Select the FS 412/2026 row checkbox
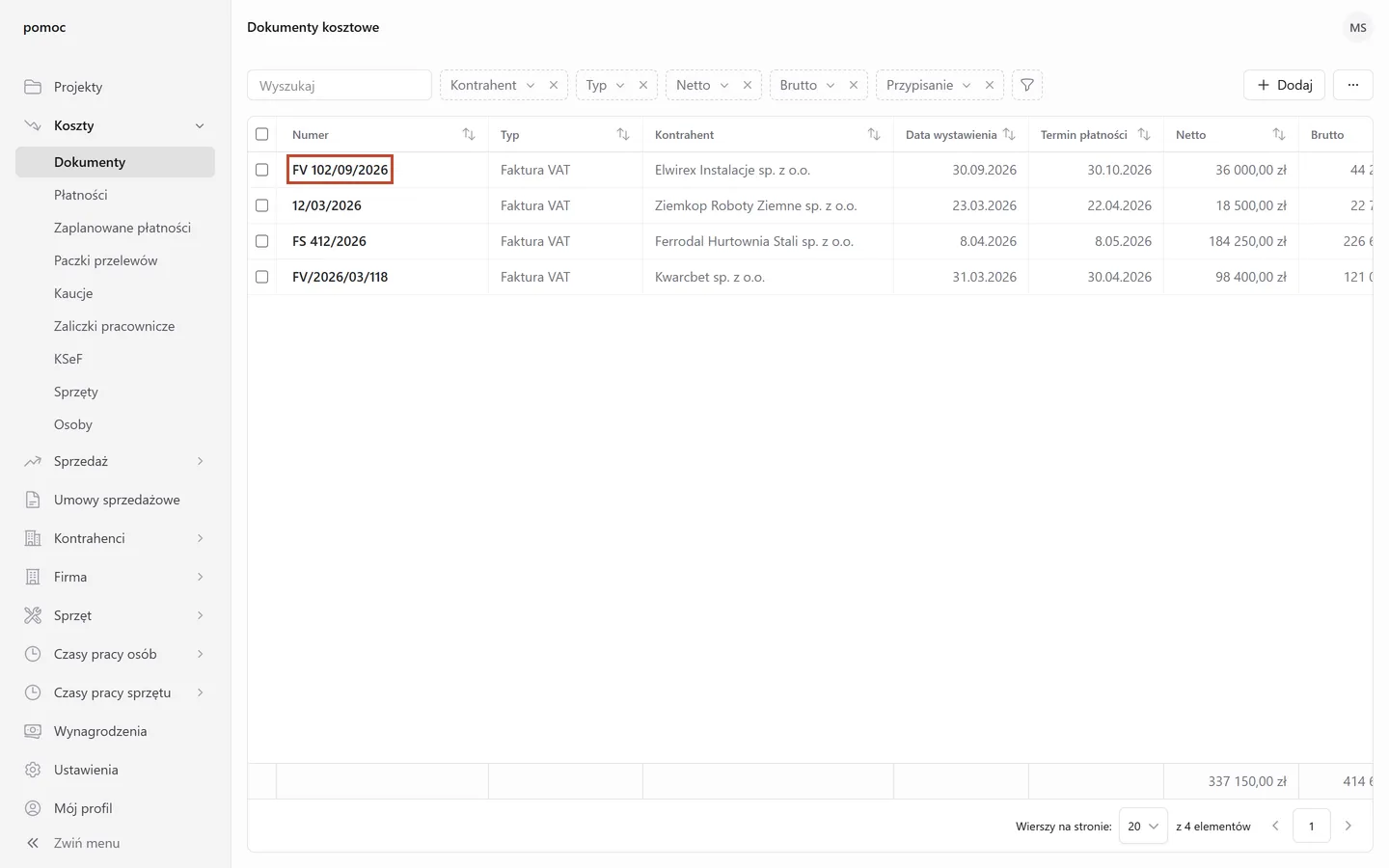 point(261,241)
